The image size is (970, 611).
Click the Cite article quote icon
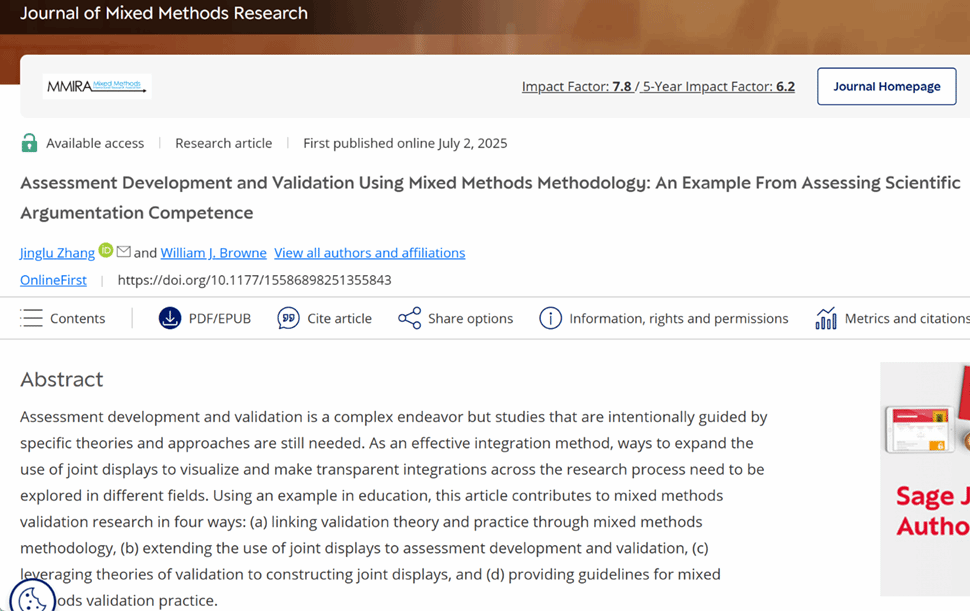(x=288, y=318)
